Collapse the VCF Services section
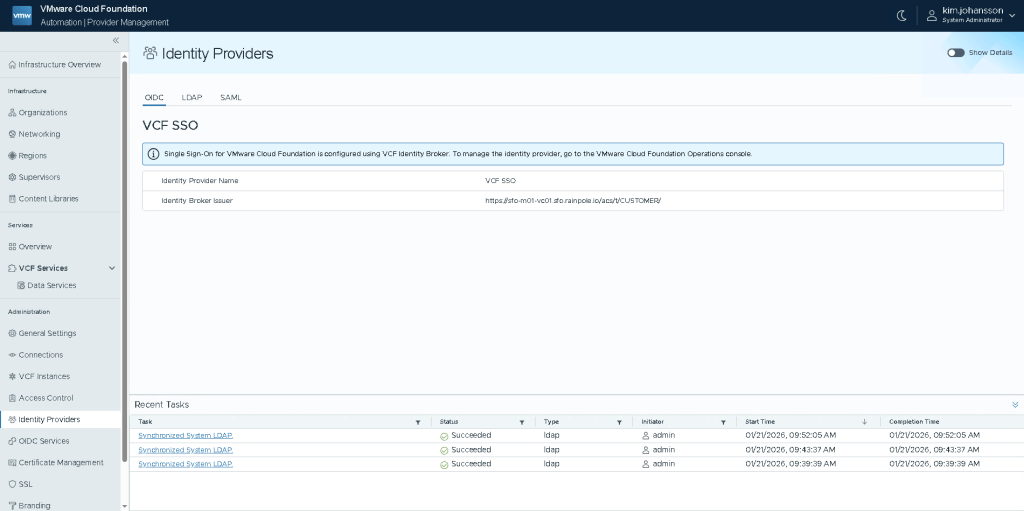The image size is (1024, 511). [x=112, y=268]
